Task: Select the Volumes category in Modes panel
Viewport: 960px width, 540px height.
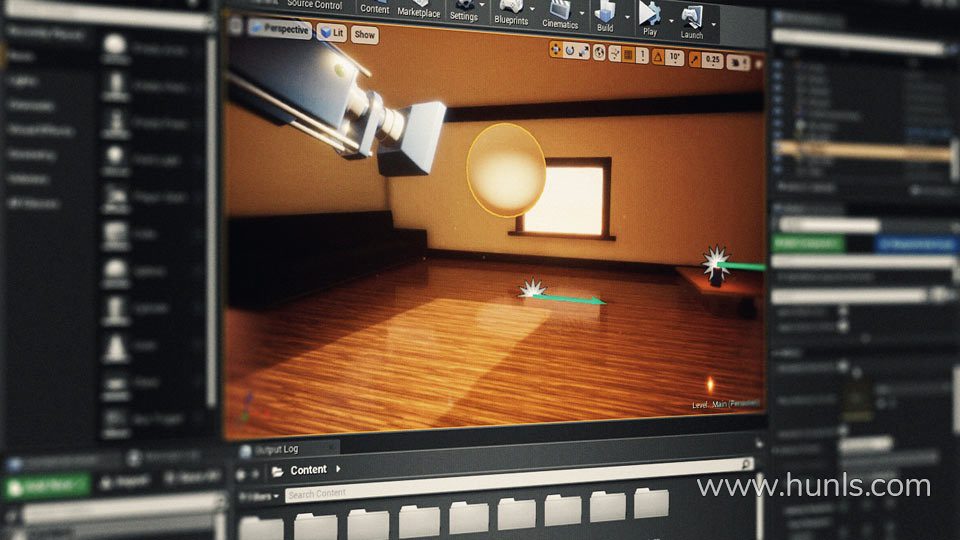Action: click(x=28, y=179)
